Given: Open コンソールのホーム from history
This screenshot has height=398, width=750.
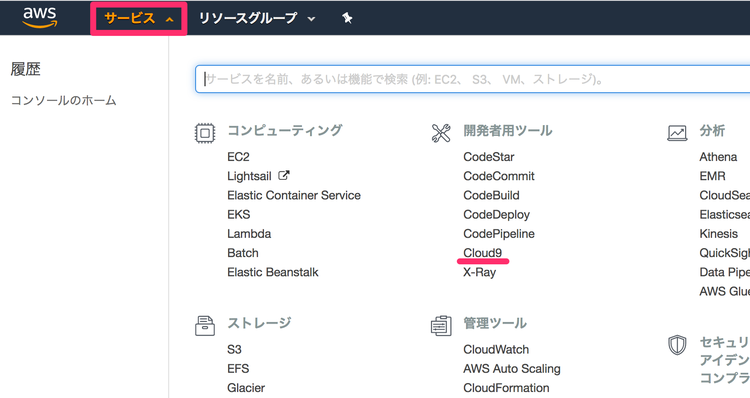Looking at the screenshot, I should (x=64, y=100).
